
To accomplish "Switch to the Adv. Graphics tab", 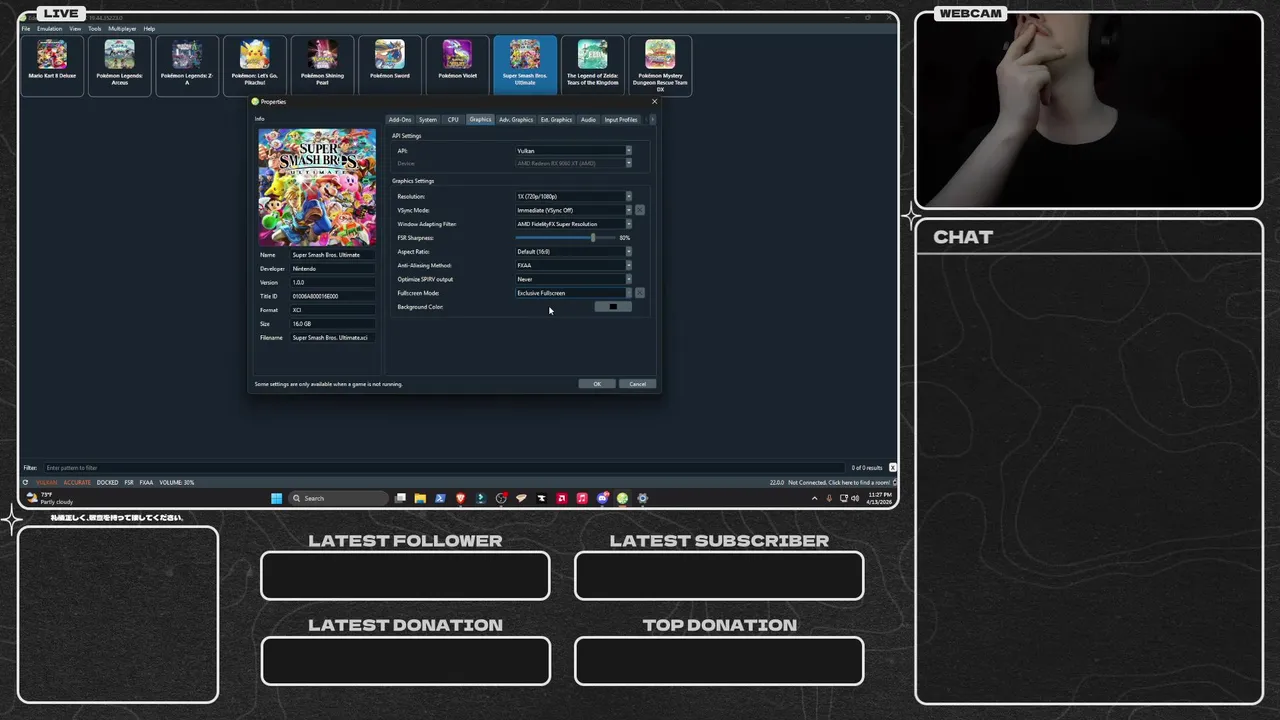I will click(516, 120).
